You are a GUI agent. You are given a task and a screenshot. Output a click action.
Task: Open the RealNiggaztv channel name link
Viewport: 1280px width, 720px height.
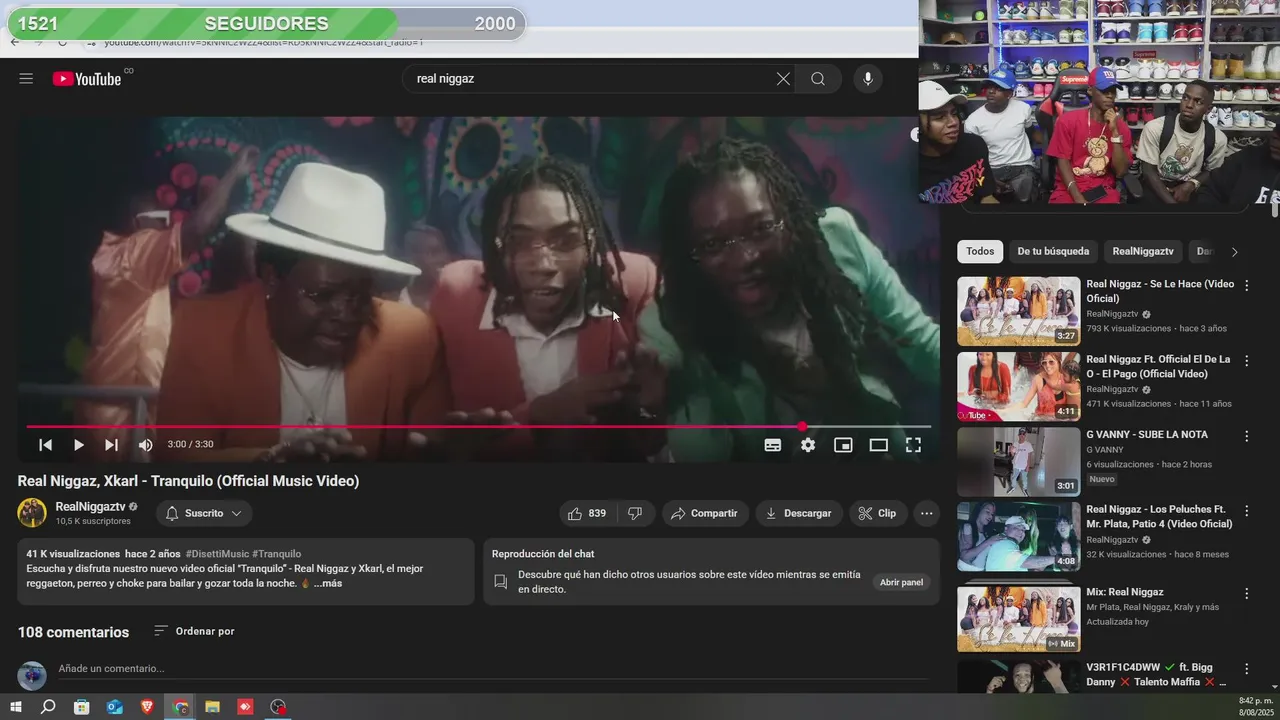pos(90,507)
